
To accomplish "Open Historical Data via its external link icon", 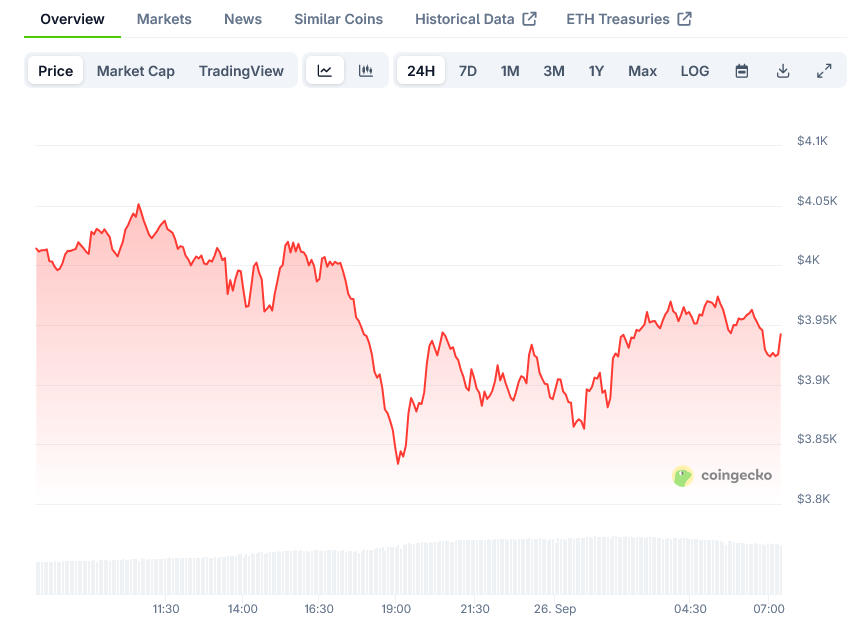I will 530,18.
